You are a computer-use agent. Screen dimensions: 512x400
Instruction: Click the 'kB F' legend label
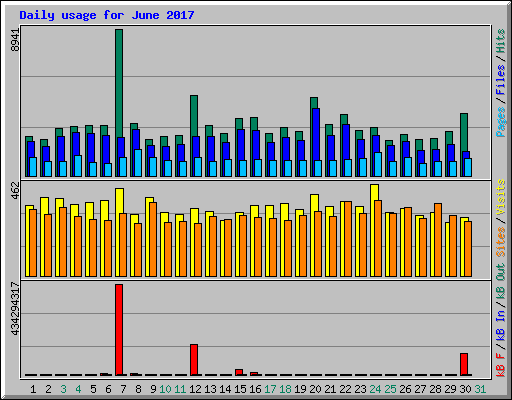pos(501,364)
